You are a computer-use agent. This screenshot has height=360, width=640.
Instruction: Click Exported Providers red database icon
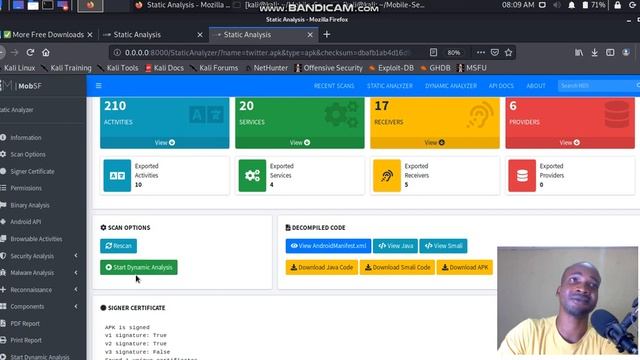click(x=522, y=176)
